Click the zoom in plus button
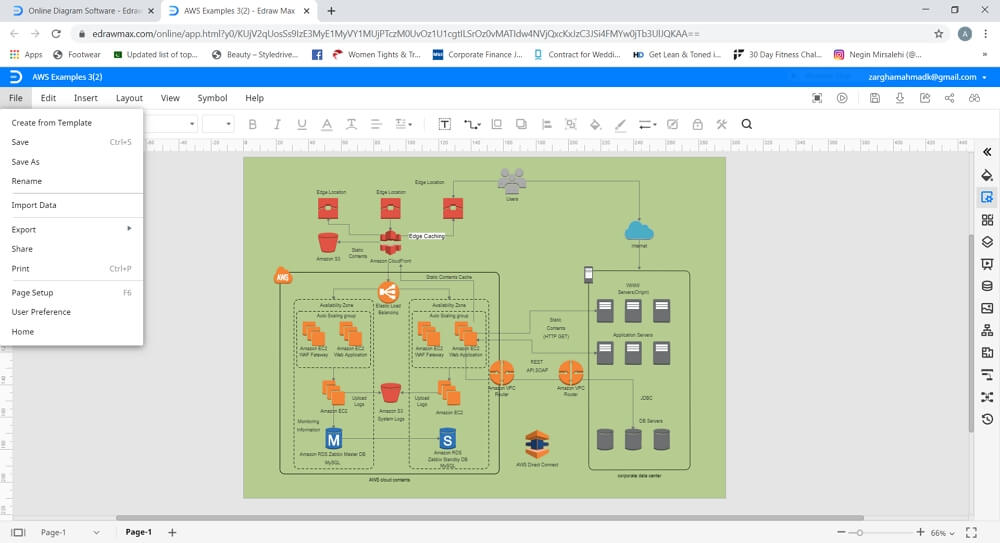The image size is (1000, 543). click(920, 532)
